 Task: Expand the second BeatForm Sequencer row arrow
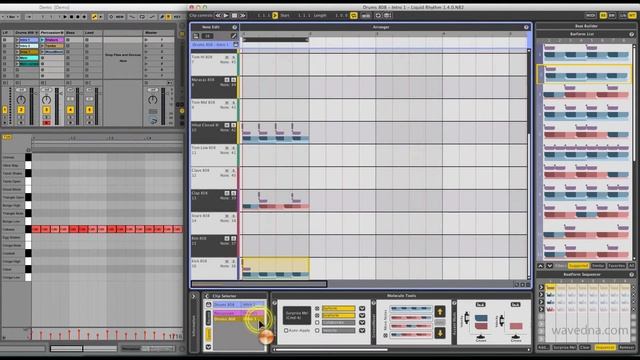(541, 295)
